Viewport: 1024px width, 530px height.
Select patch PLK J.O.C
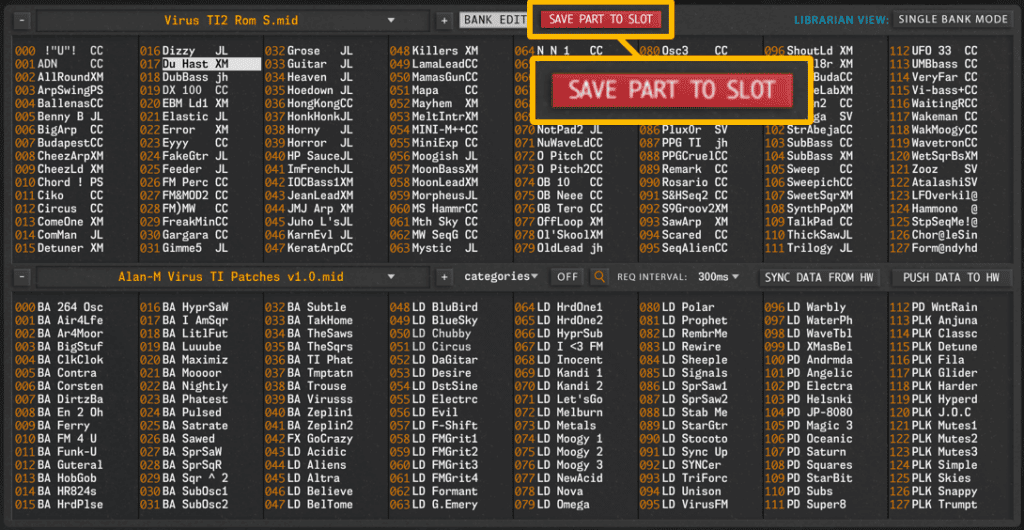[931, 413]
